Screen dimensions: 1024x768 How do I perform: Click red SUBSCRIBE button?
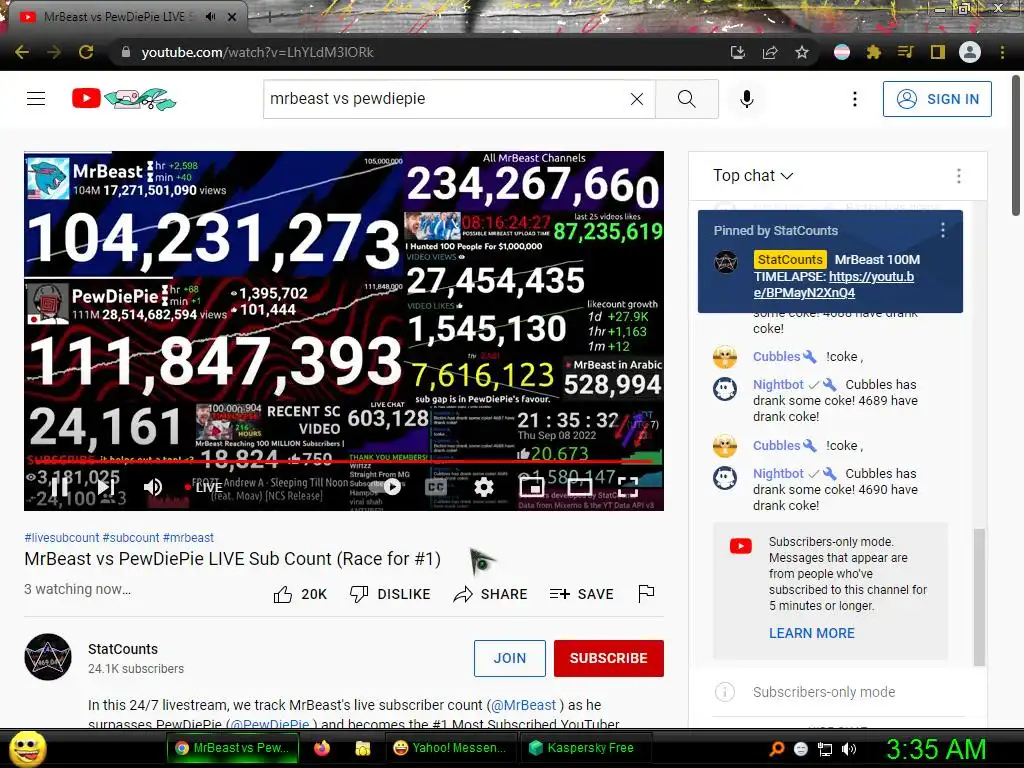click(x=609, y=658)
